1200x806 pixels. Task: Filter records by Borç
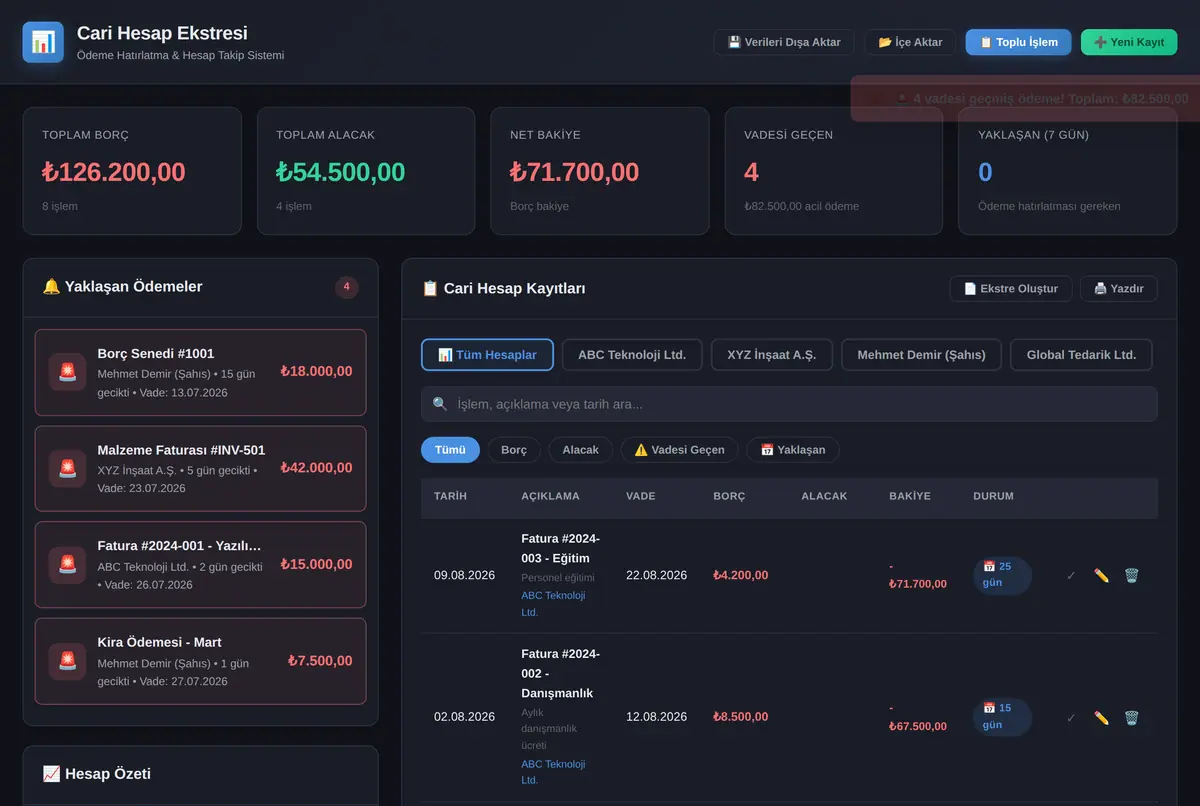coord(514,450)
